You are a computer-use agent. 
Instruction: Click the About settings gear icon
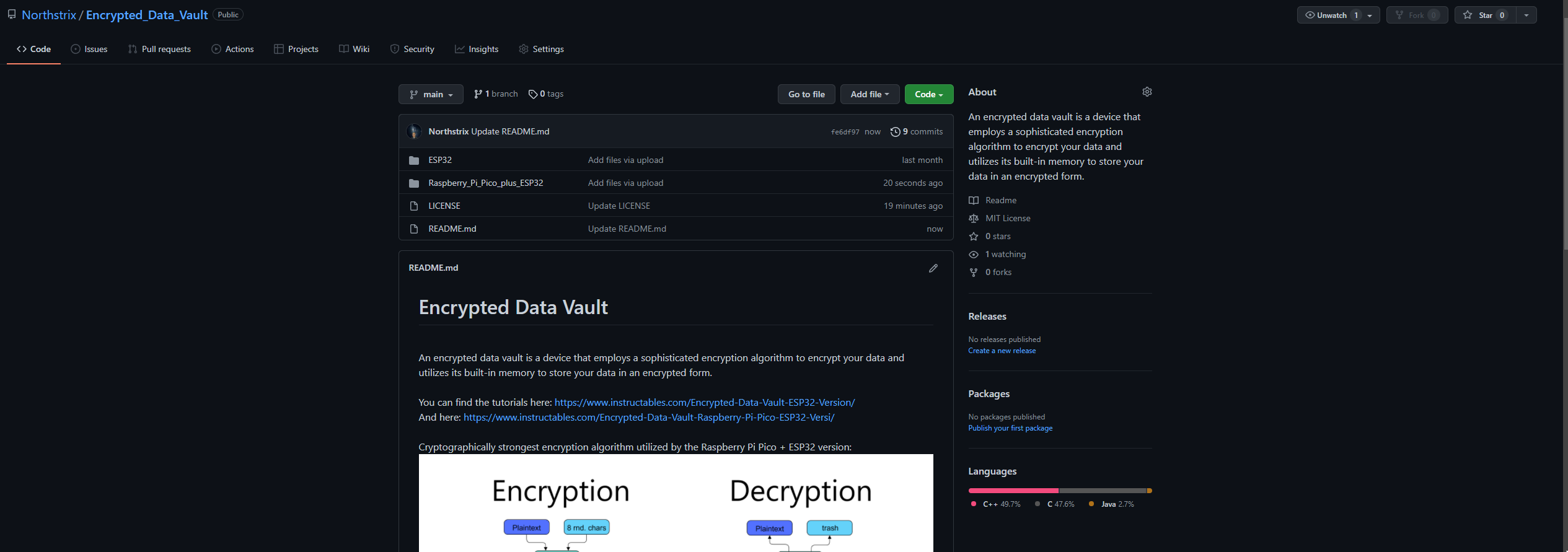tap(1147, 92)
